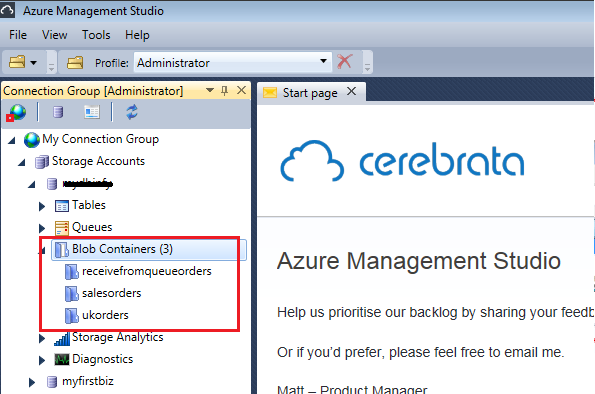Open the Connection Group panel options arrow
This screenshot has height=394, width=595.
tap(209, 90)
